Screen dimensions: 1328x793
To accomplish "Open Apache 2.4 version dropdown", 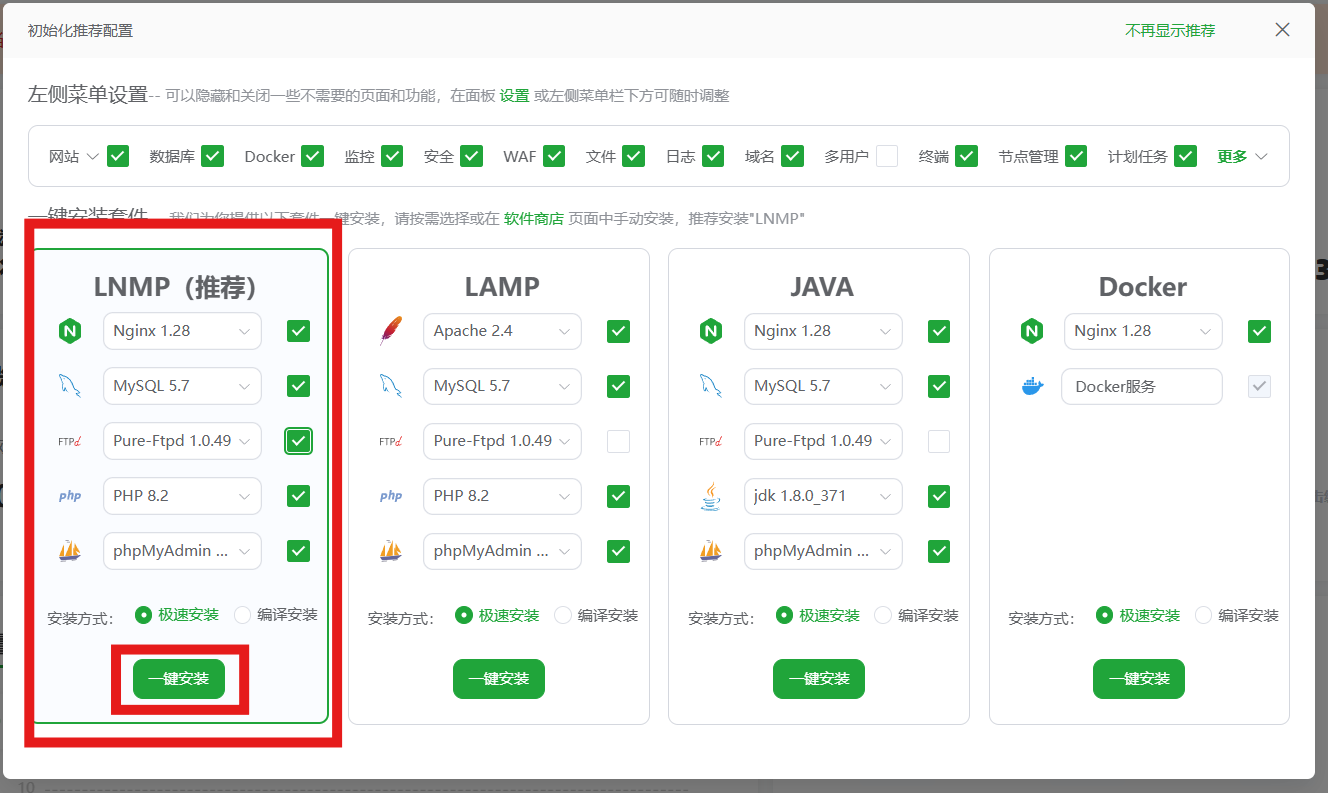I will tap(502, 331).
